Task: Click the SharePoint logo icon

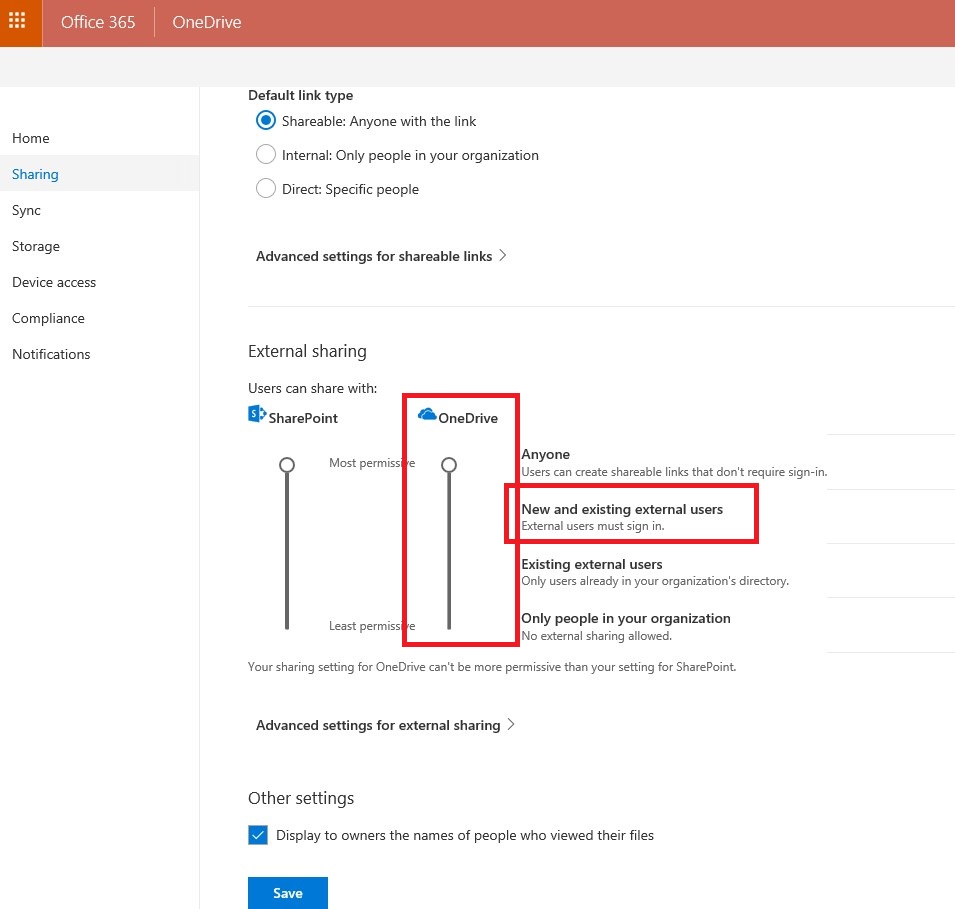Action: [x=256, y=414]
